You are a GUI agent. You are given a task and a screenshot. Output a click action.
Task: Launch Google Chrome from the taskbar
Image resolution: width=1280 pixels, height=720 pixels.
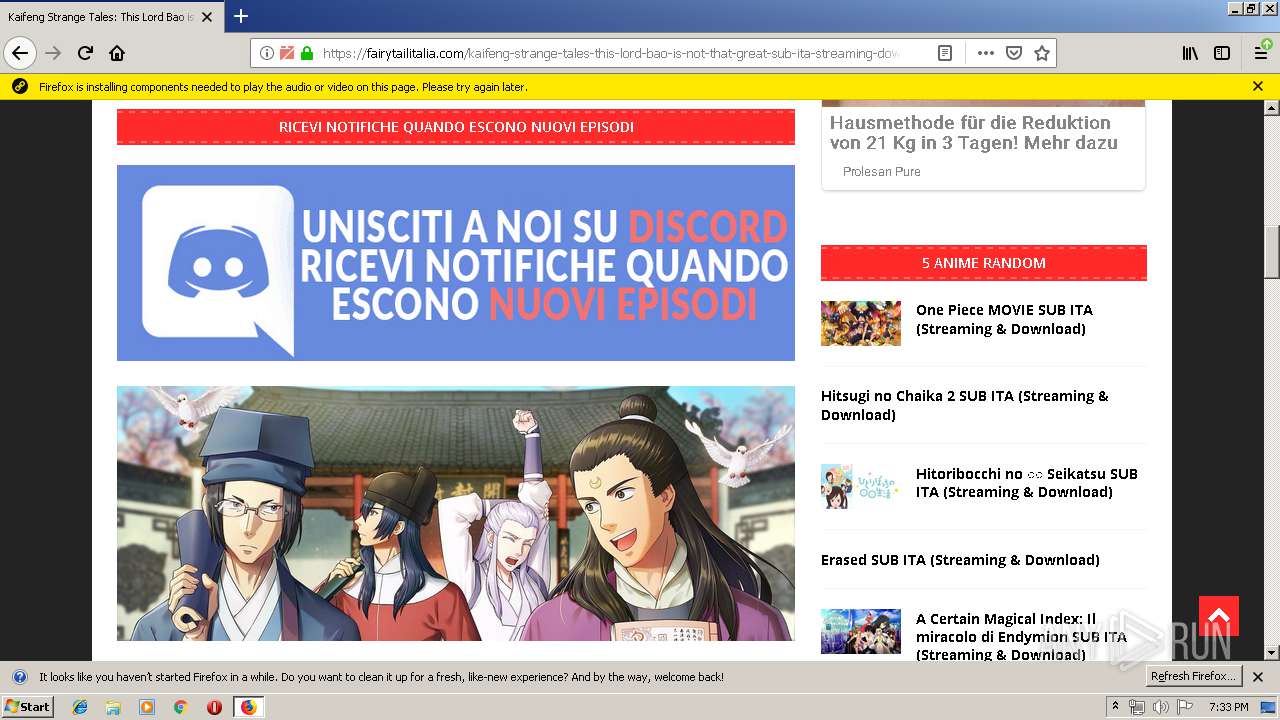click(180, 707)
